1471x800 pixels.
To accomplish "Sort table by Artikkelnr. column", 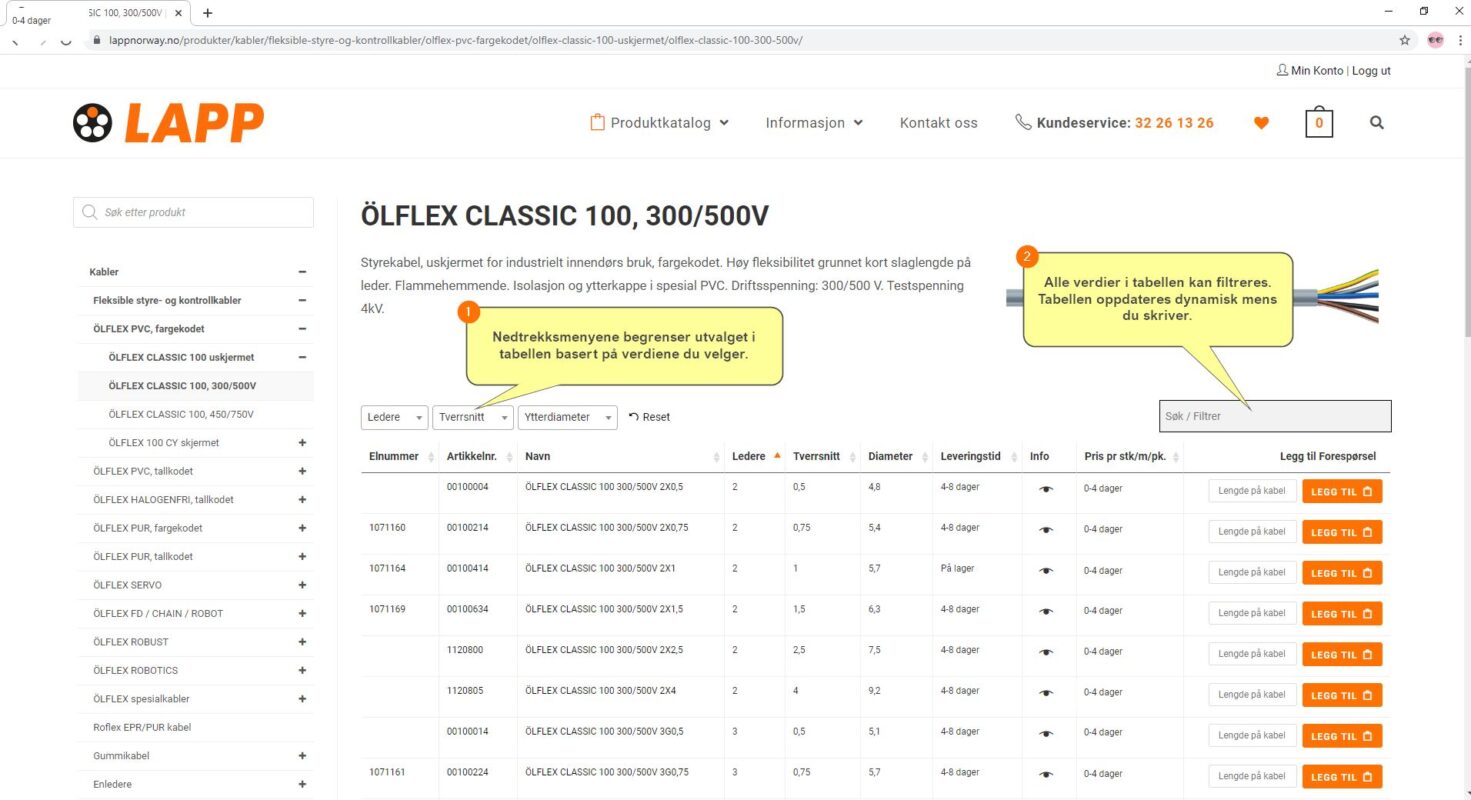I will [x=478, y=456].
